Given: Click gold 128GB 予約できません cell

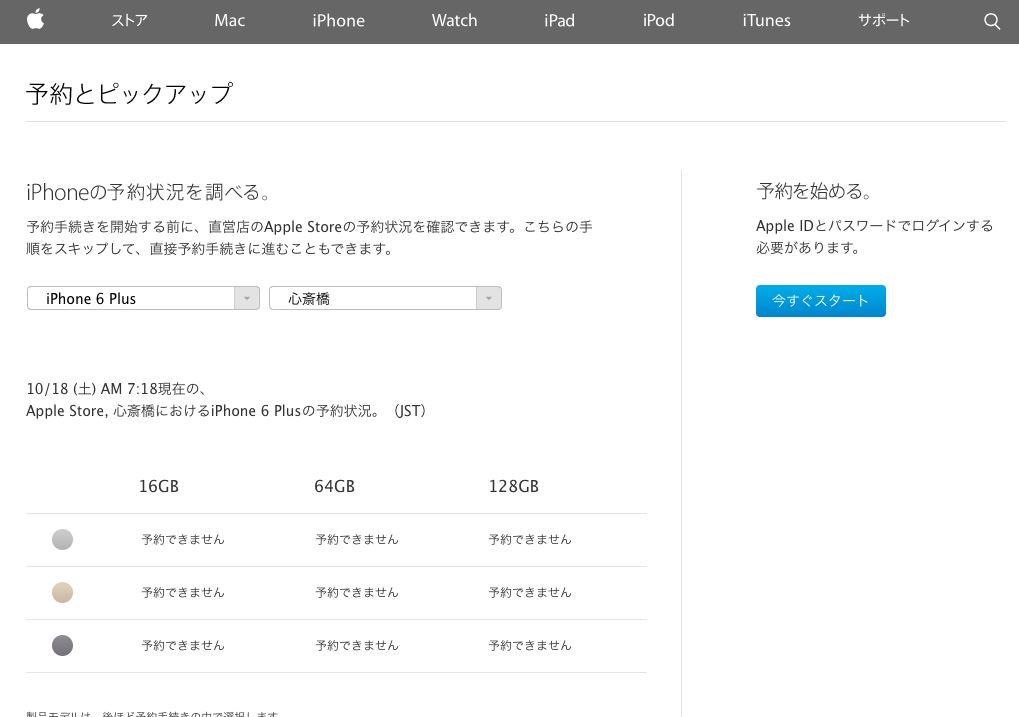Looking at the screenshot, I should click(x=530, y=592).
